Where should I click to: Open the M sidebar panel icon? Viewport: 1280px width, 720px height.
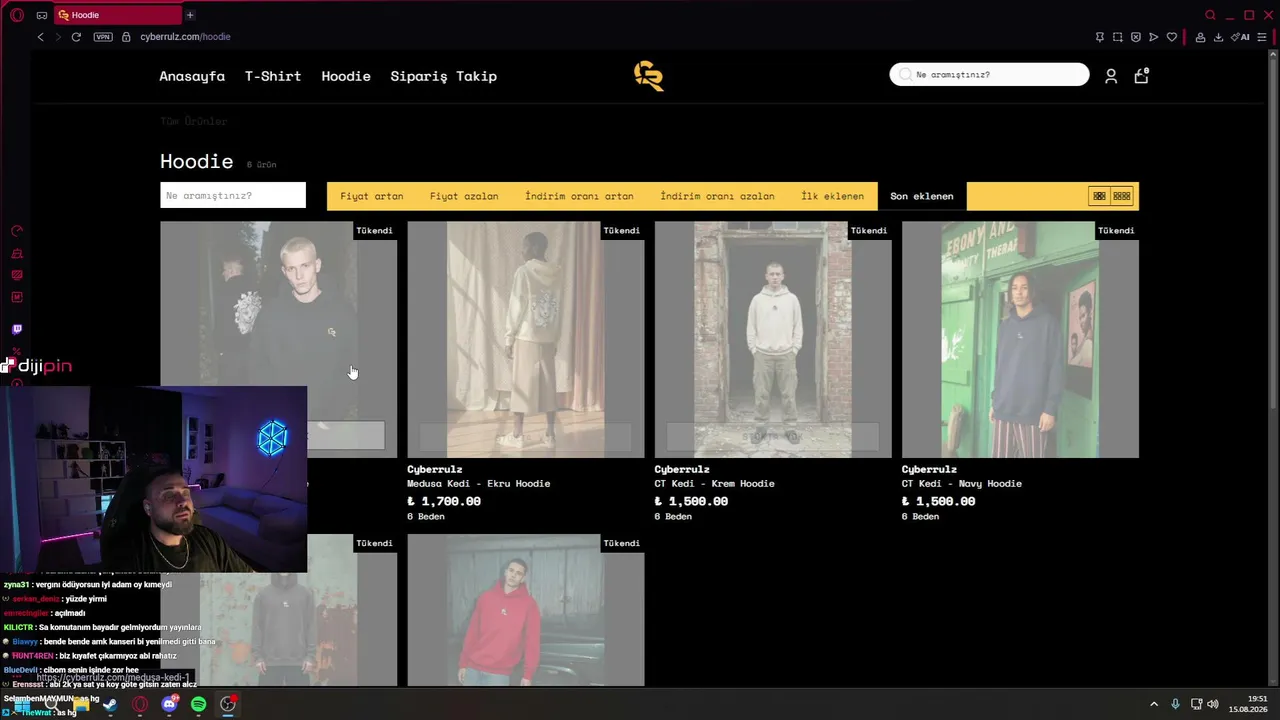(x=17, y=297)
